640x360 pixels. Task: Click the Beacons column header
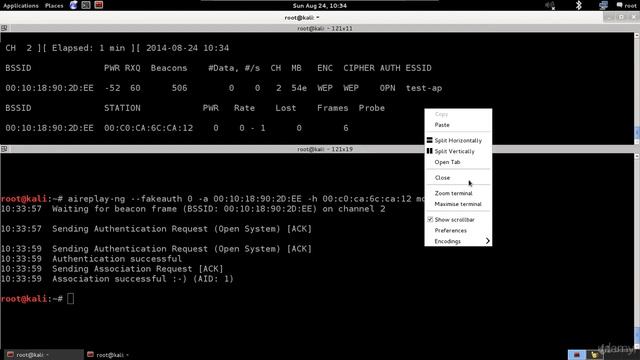(169, 68)
